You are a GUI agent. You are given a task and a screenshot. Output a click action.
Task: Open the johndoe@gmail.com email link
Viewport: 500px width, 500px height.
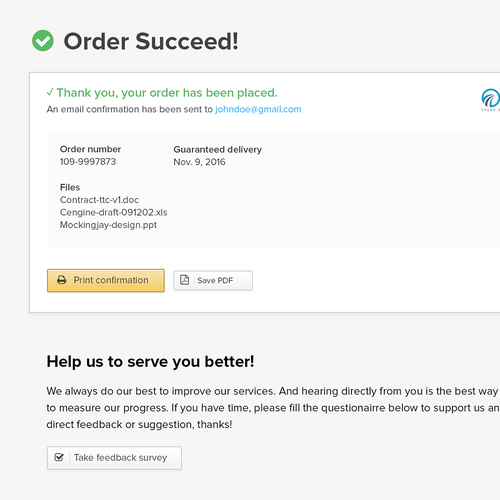click(258, 109)
